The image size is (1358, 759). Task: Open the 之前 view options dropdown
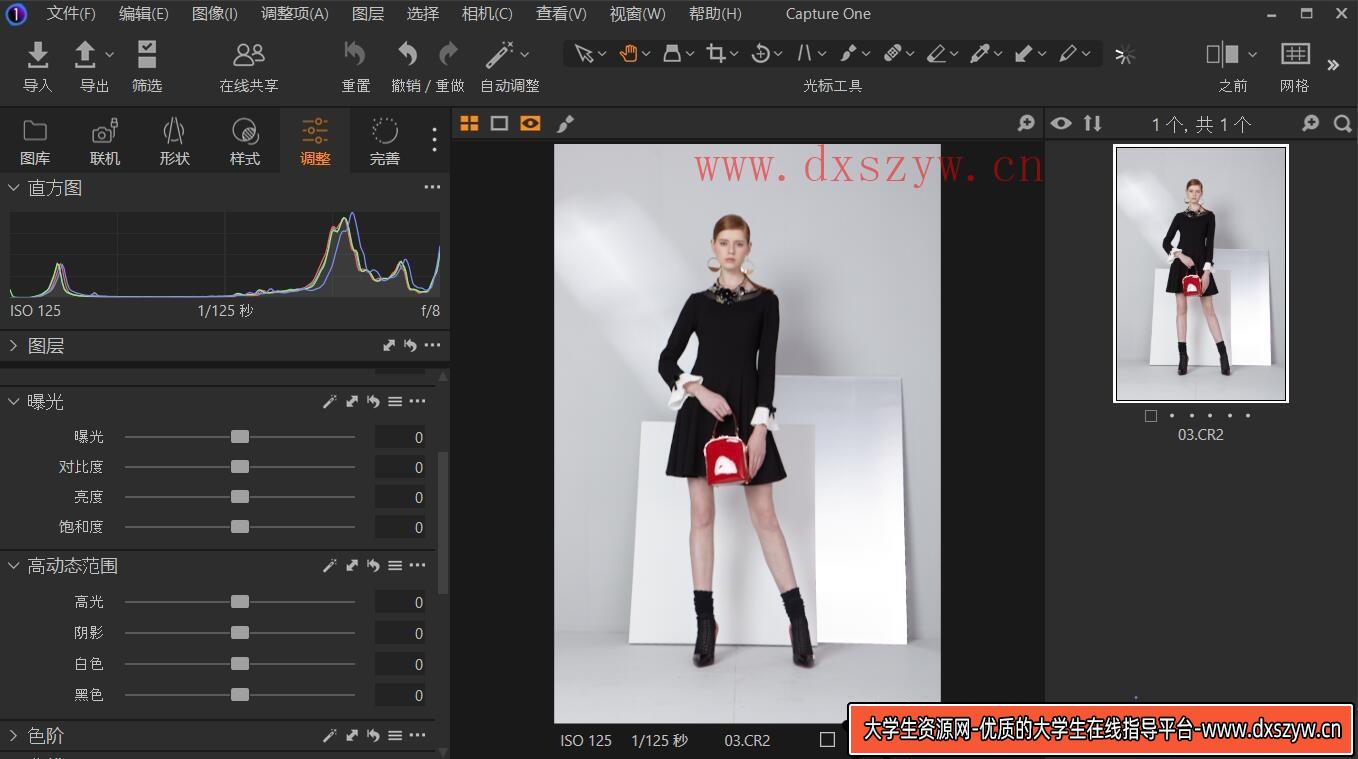[1252, 55]
